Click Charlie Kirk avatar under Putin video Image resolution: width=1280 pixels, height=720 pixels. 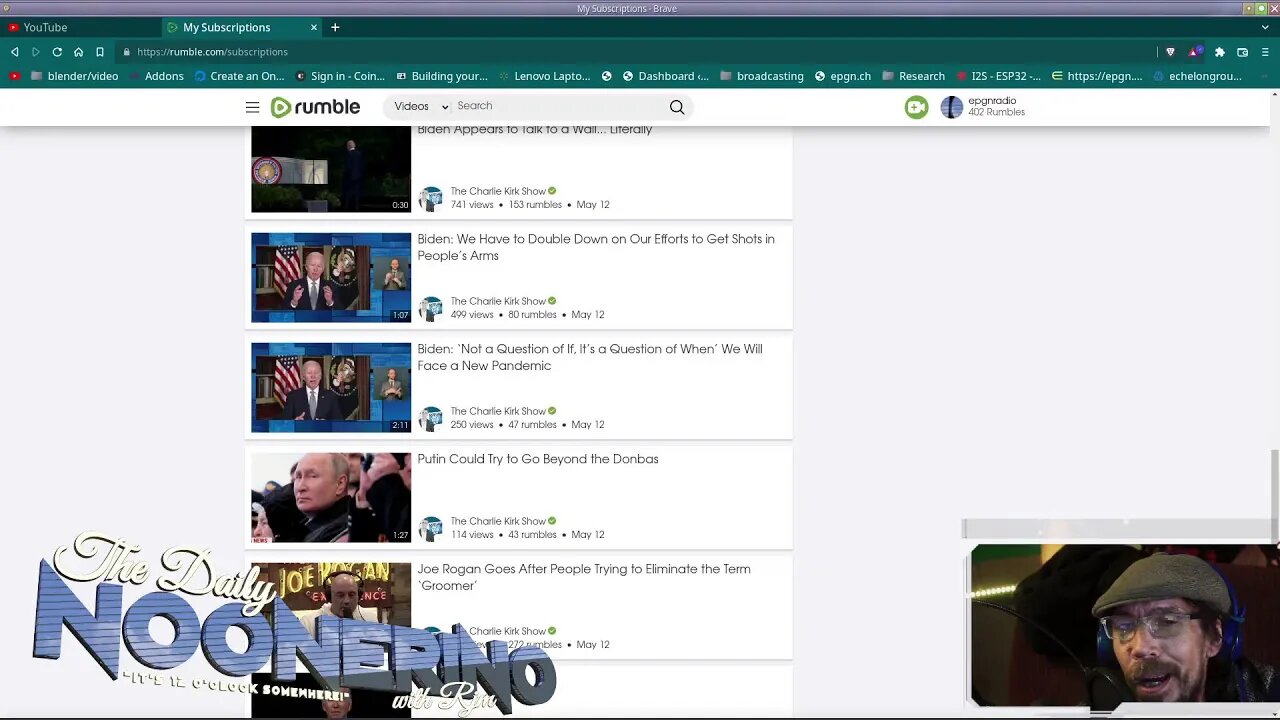tap(430, 528)
